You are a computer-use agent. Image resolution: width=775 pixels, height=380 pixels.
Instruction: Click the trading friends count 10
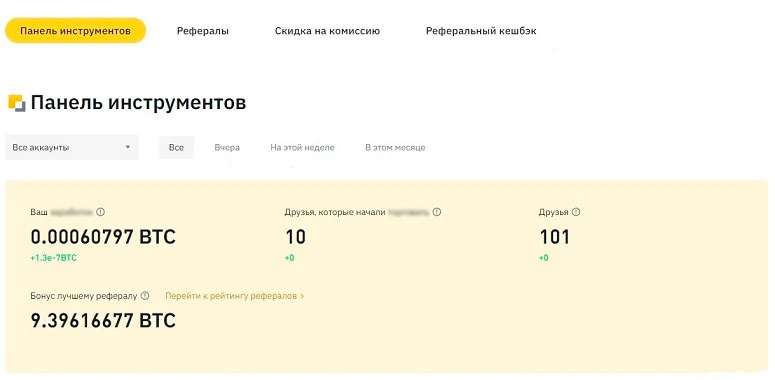[296, 237]
